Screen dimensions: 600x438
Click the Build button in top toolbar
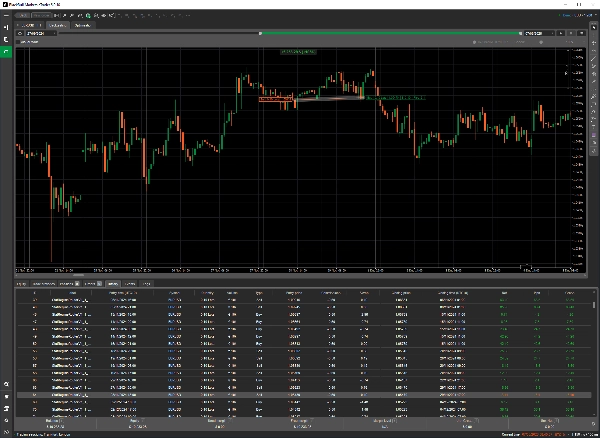(22, 15)
